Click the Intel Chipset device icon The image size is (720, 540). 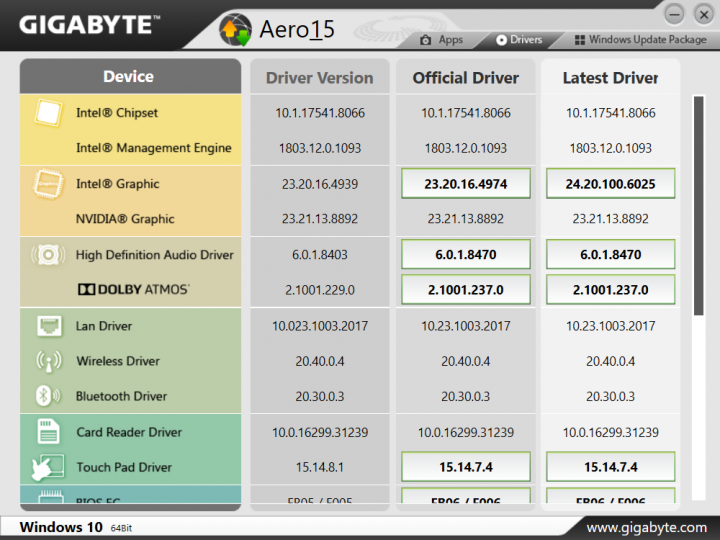coord(48,112)
